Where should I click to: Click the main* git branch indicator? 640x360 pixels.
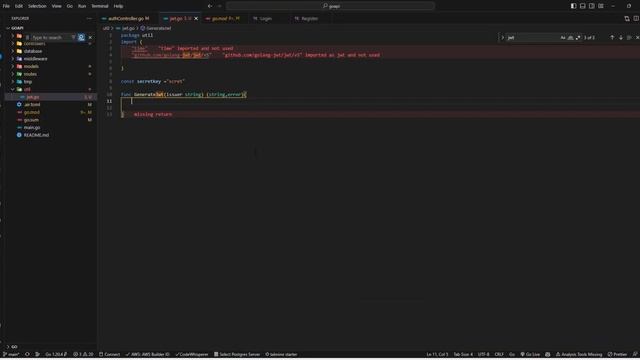[11, 354]
